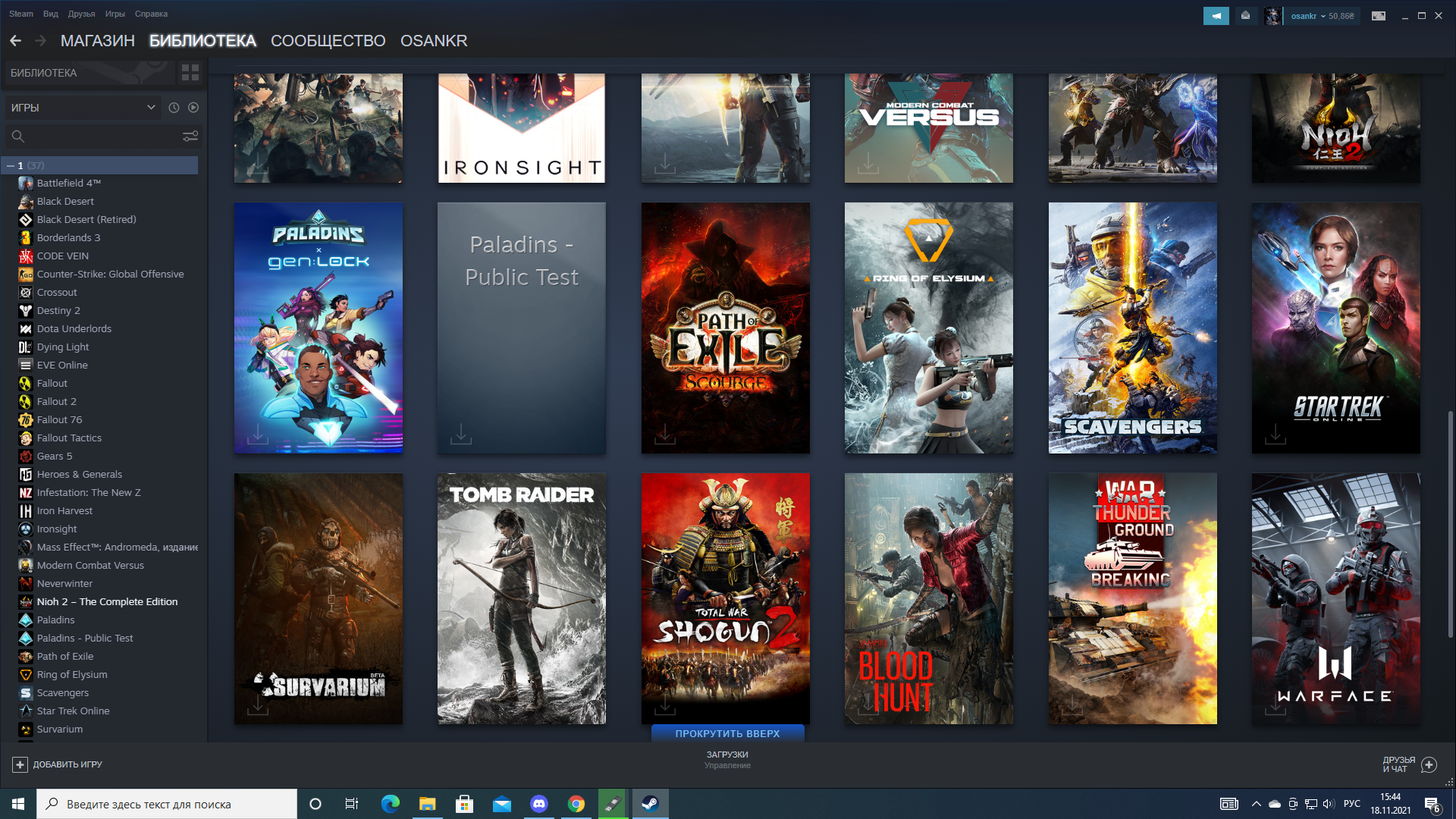The width and height of the screenshot is (1456, 819).
Task: Open the announcements megaphone icon
Action: 1216,16
